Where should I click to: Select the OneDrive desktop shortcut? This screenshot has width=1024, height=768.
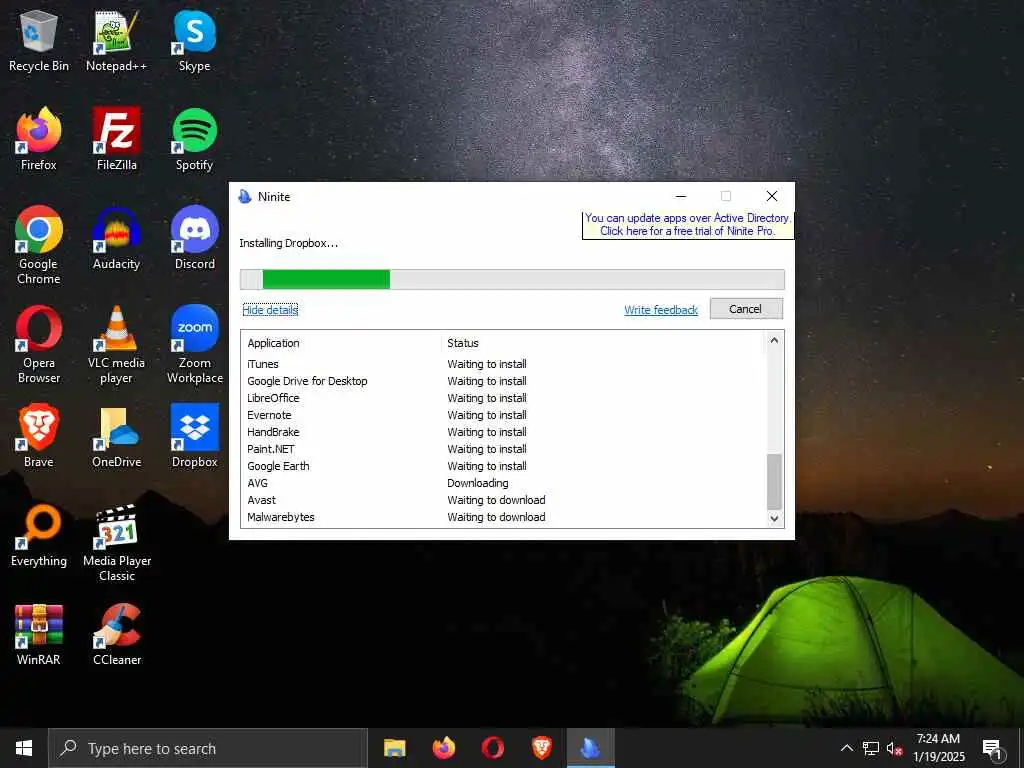(x=116, y=436)
